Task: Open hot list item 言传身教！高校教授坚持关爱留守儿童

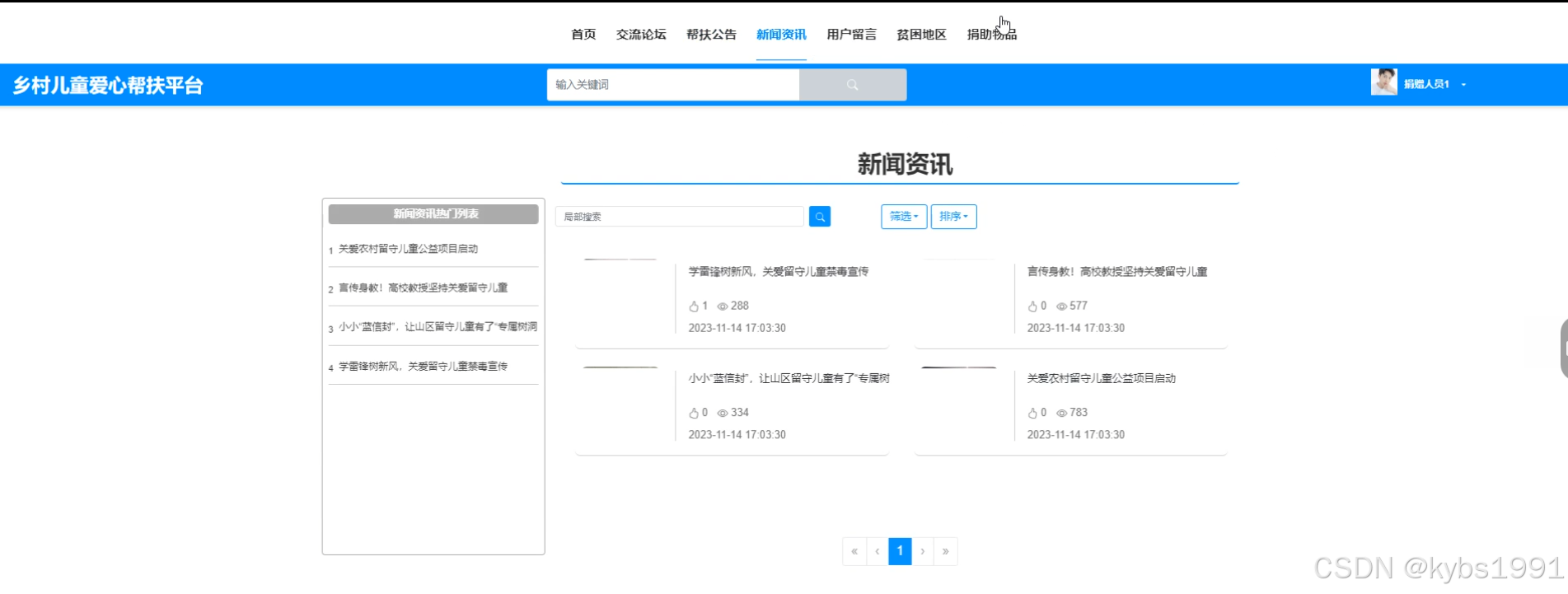Action: [423, 288]
